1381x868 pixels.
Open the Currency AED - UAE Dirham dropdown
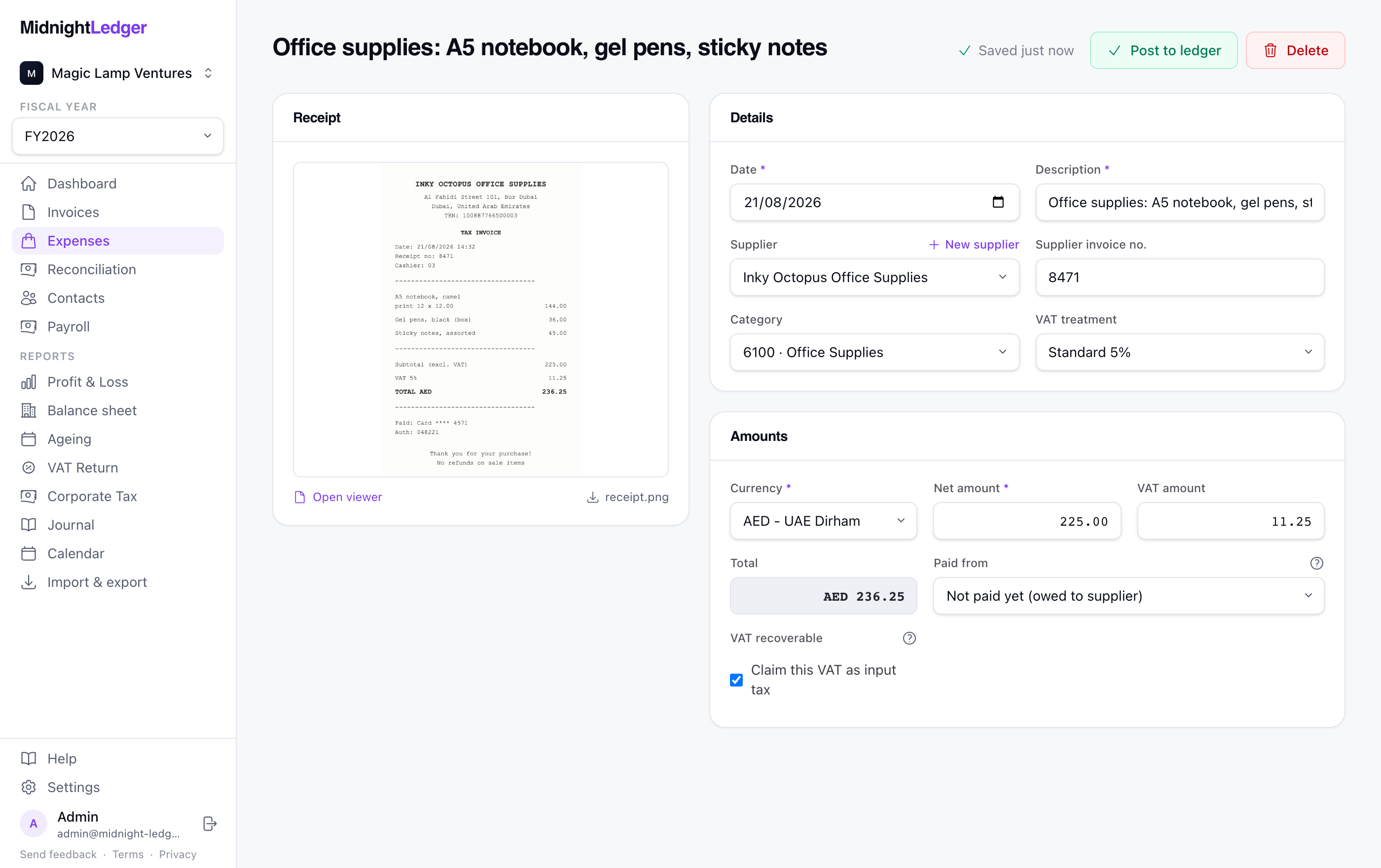[824, 521]
